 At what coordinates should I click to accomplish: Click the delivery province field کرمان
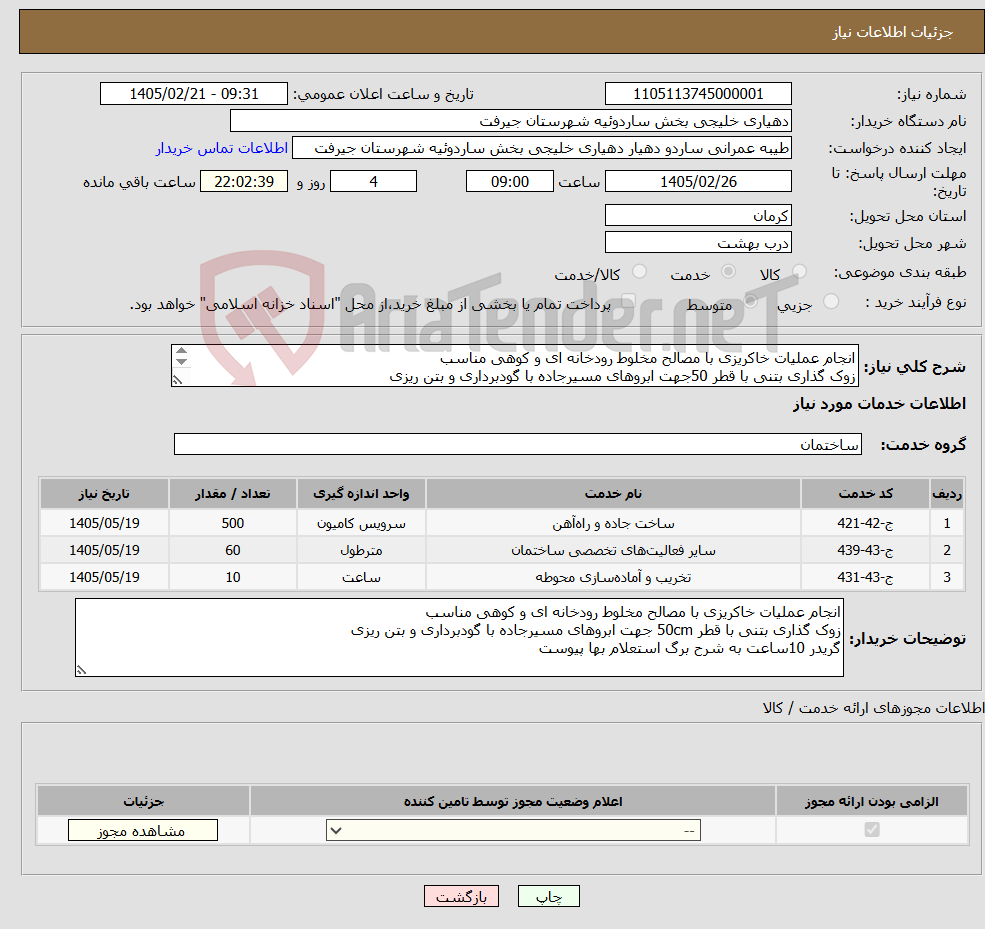(698, 215)
